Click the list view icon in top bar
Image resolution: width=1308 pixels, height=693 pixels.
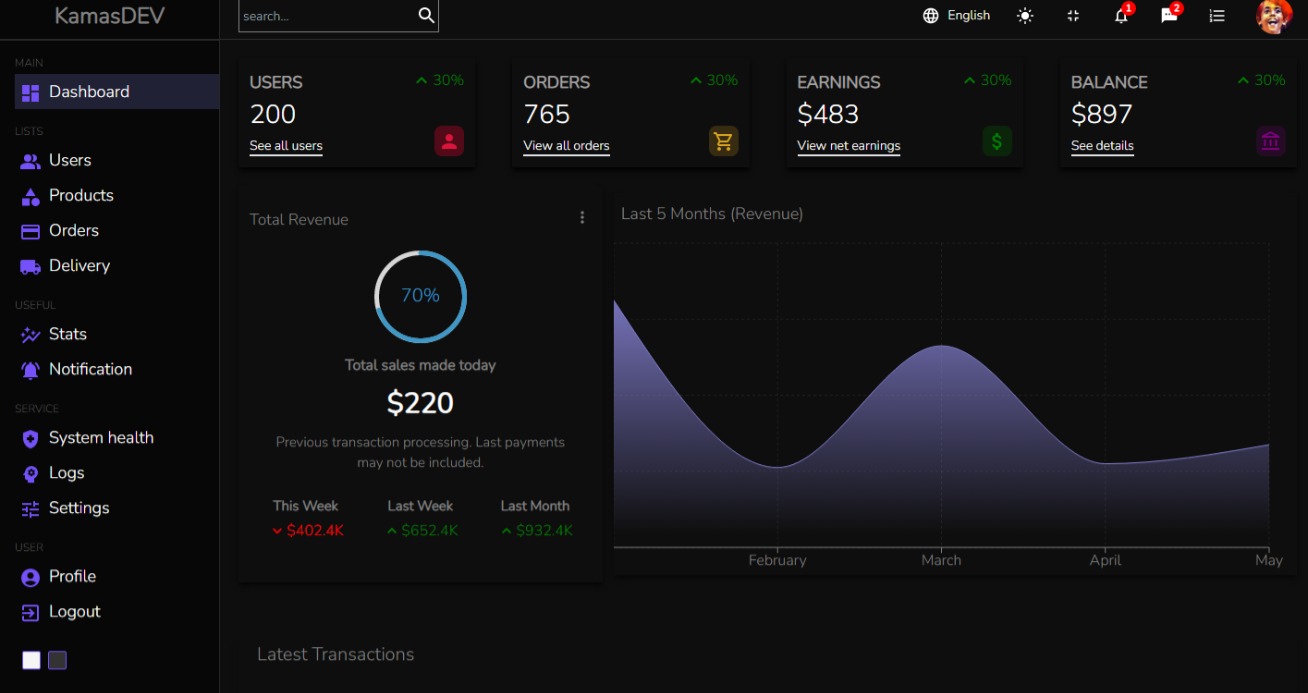pos(1217,16)
